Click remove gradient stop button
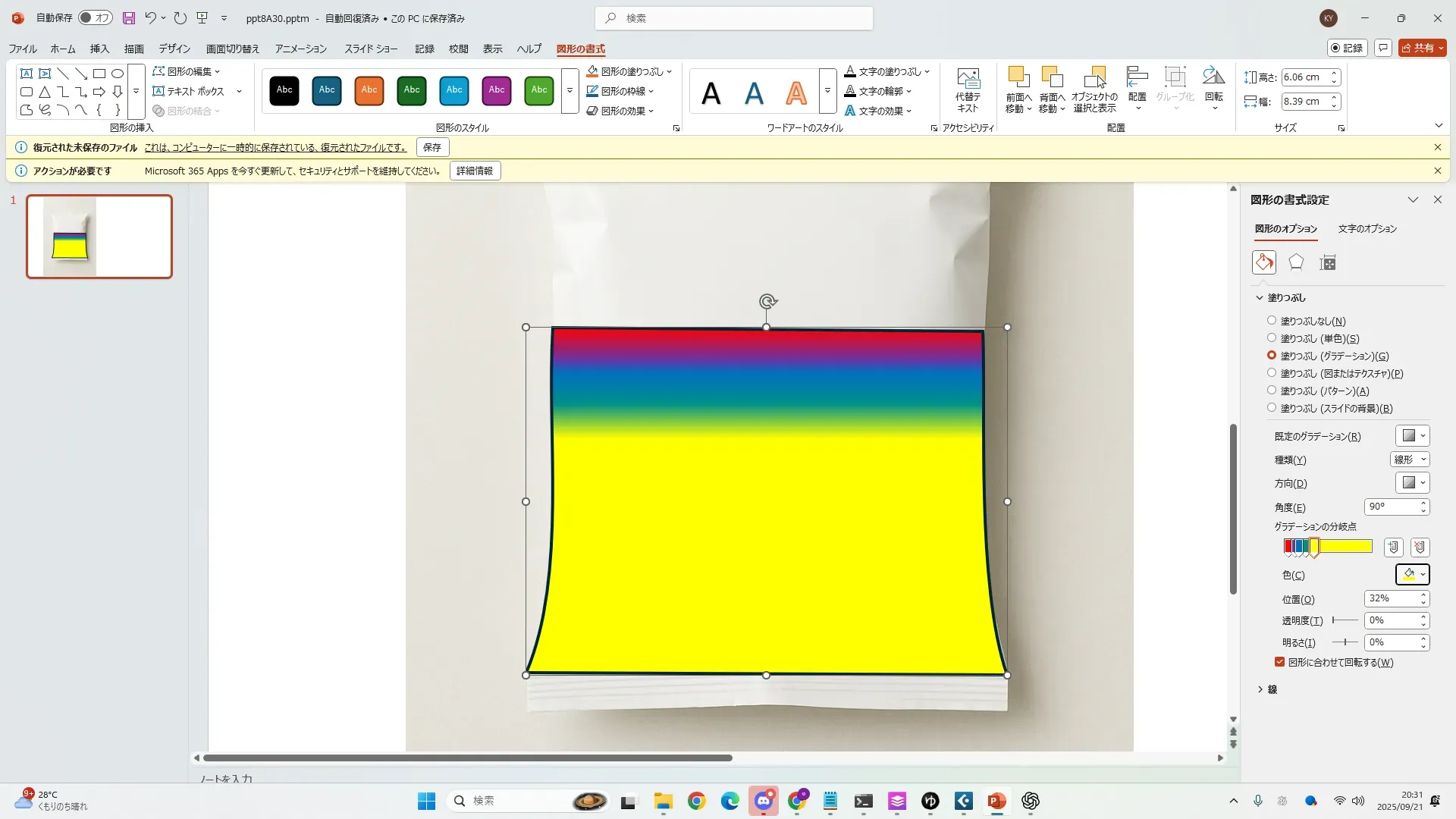The image size is (1456, 819). pos(1420,547)
